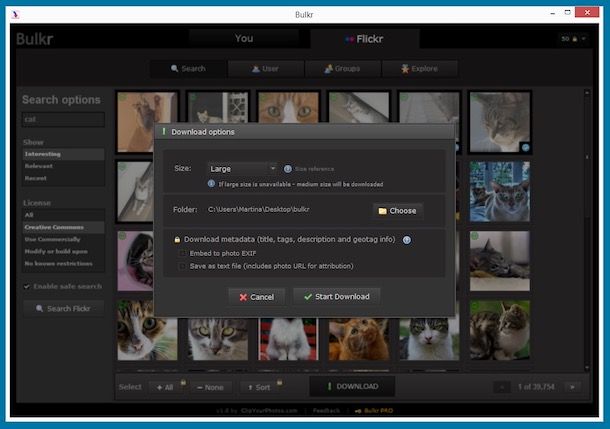Click search keyword field containing cat
The width and height of the screenshot is (610, 429).
(63, 119)
